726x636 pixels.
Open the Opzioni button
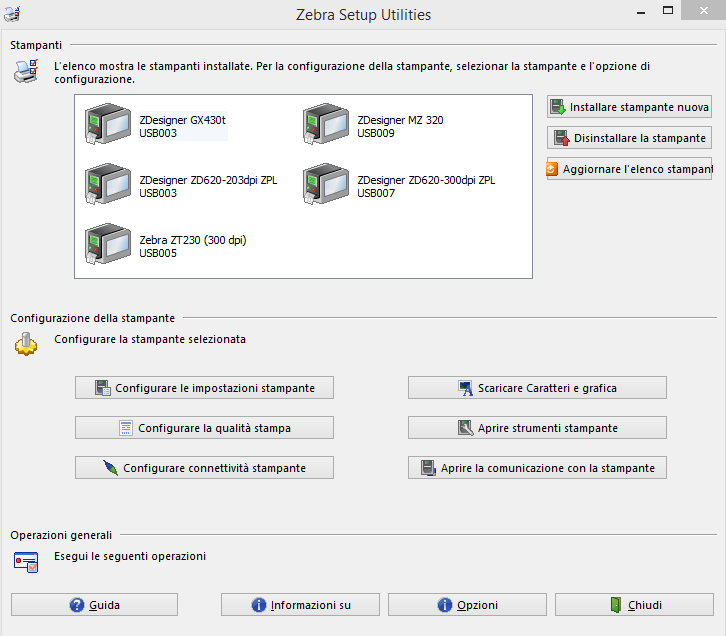point(467,605)
